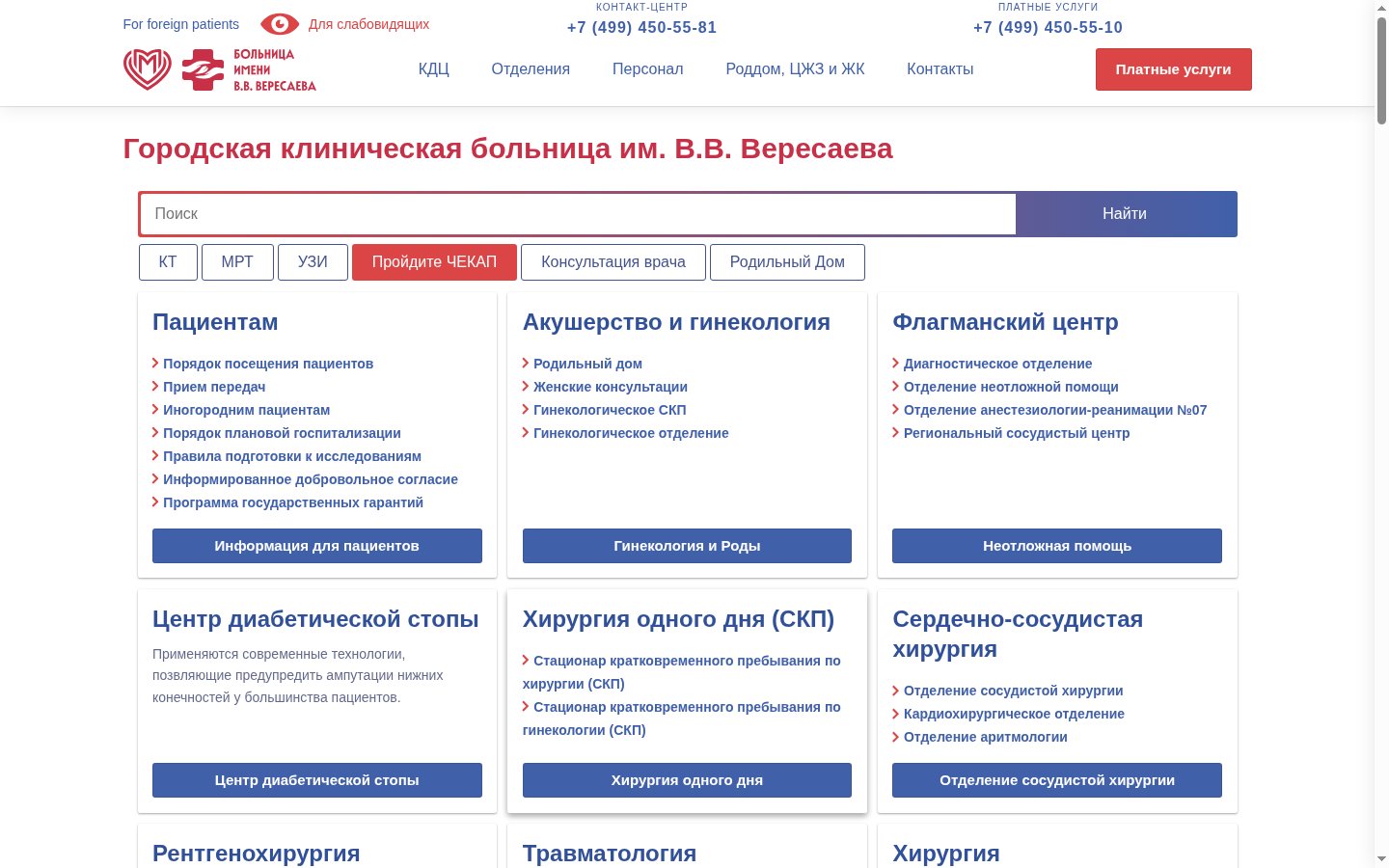Screen dimensions: 1389x868
Task: Open the КДЦ menu item
Action: click(x=434, y=69)
